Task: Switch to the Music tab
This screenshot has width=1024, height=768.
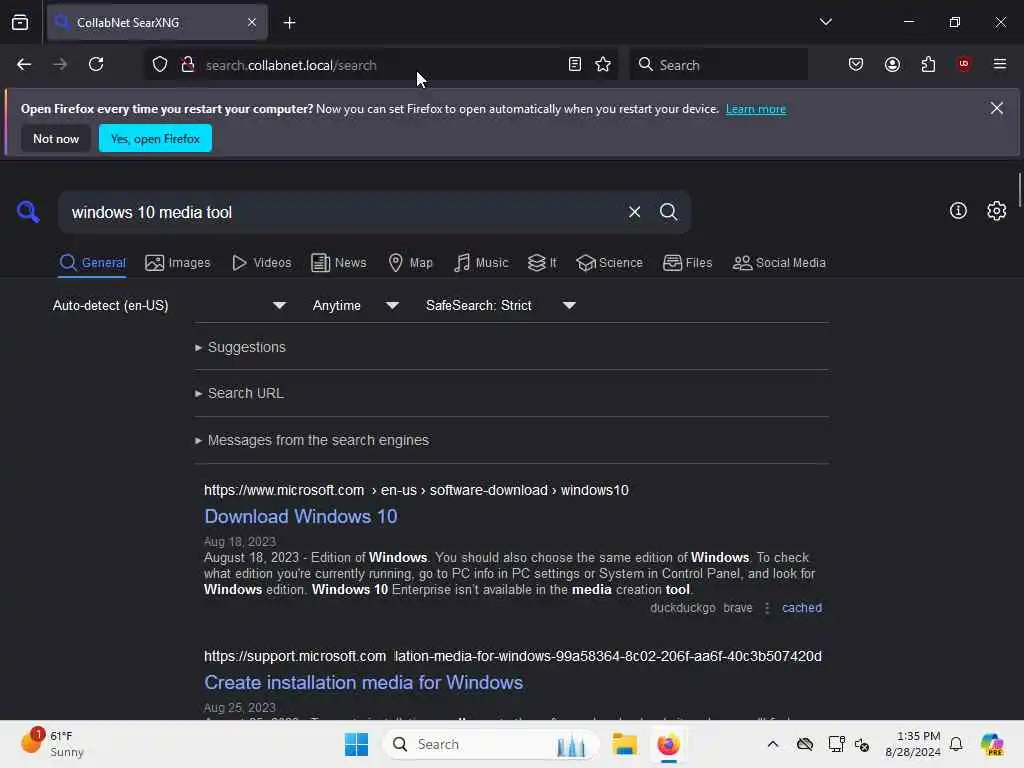Action: (481, 263)
